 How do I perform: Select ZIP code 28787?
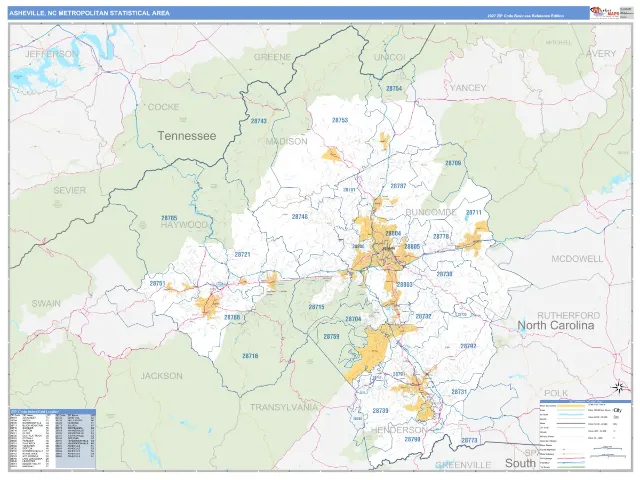click(398, 186)
